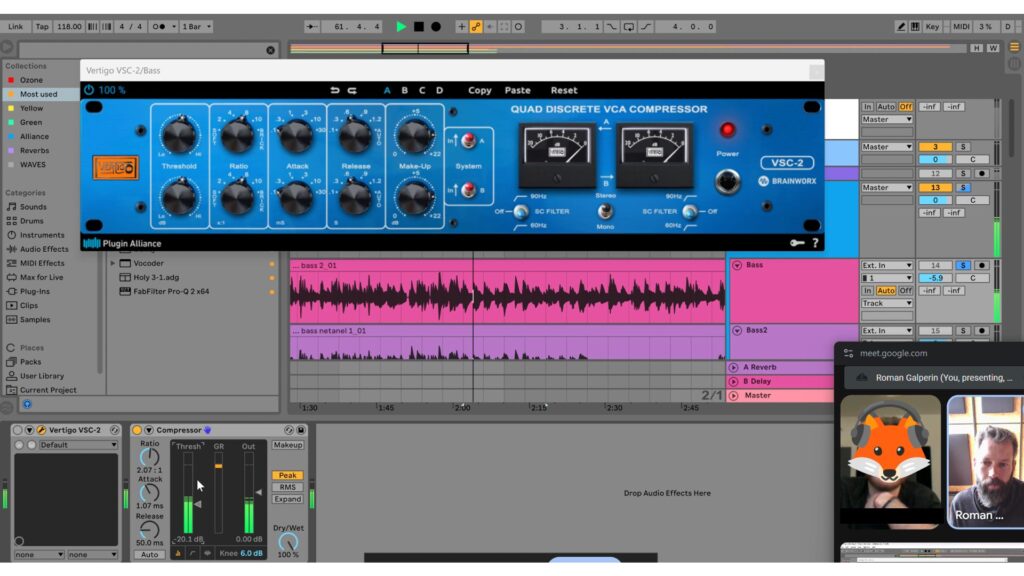The image size is (1024, 576).
Task: Click the Makeup button in Compressor
Action: click(288, 445)
